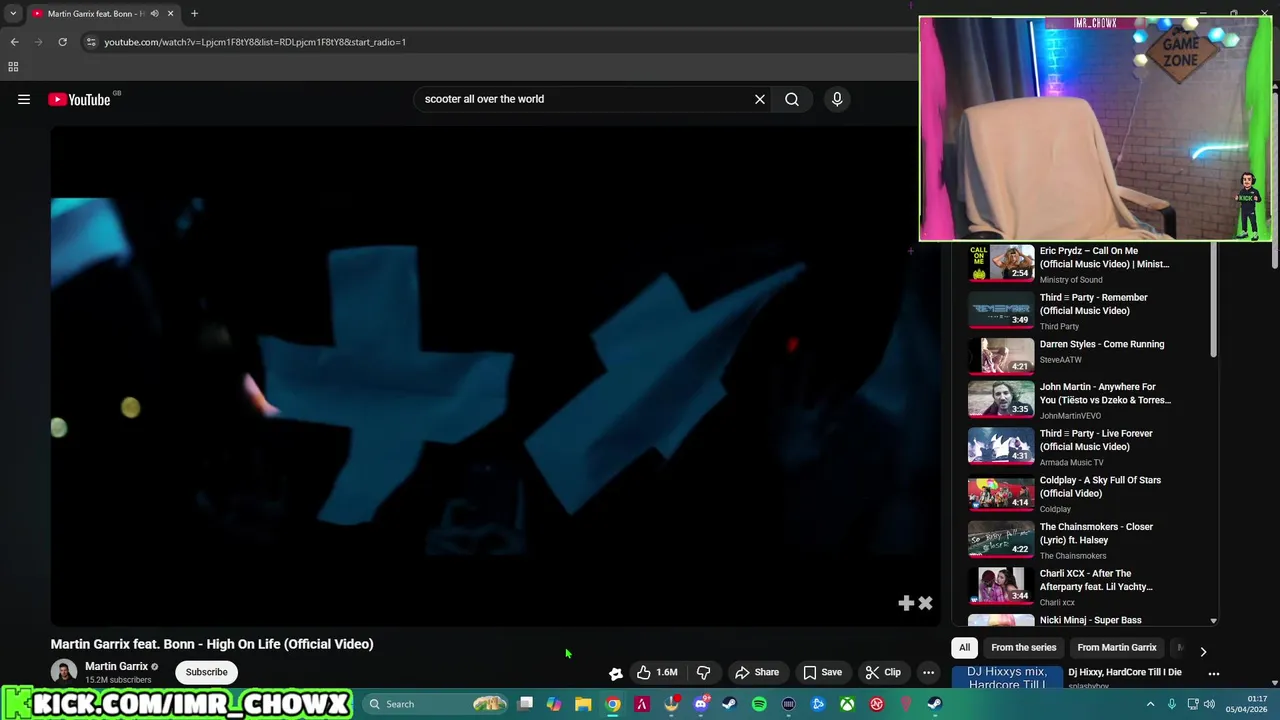Clear the search box with the X

coord(760,99)
